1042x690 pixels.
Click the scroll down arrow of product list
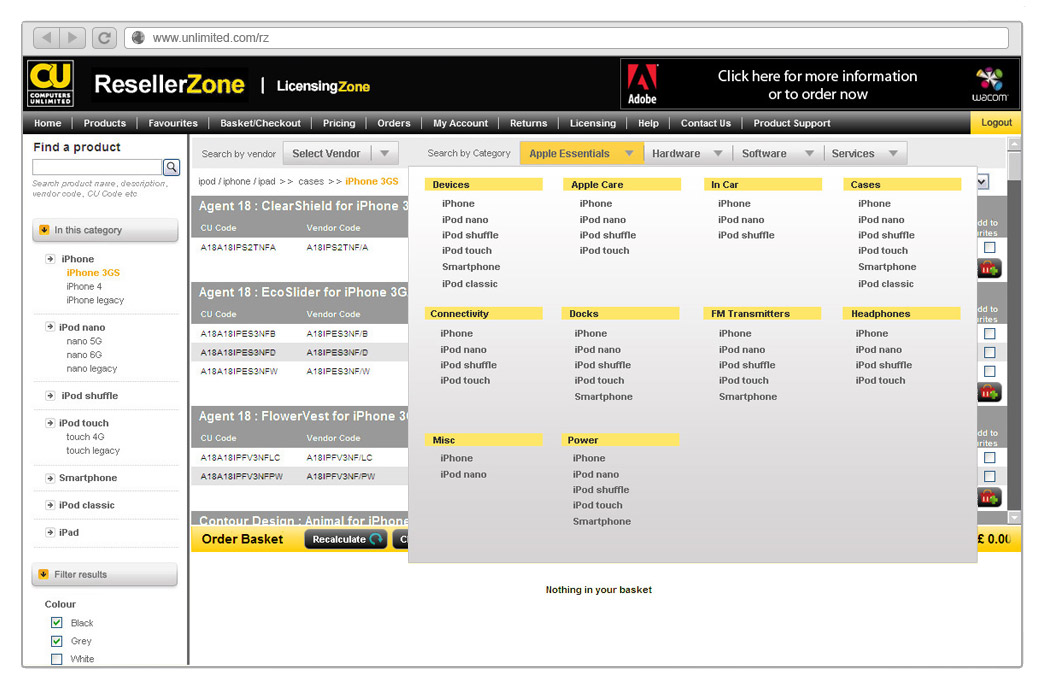click(1014, 517)
